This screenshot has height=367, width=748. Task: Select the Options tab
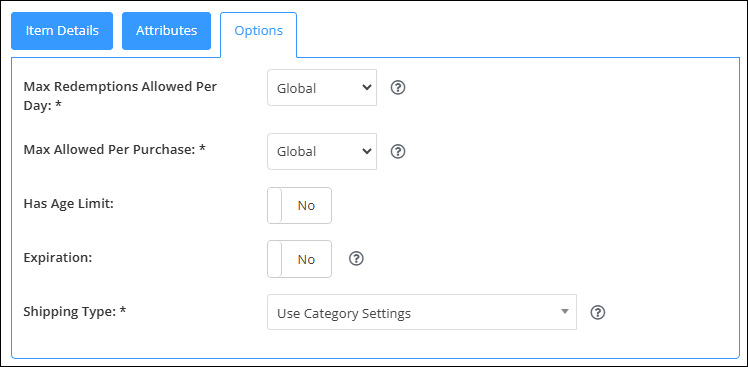(x=259, y=31)
